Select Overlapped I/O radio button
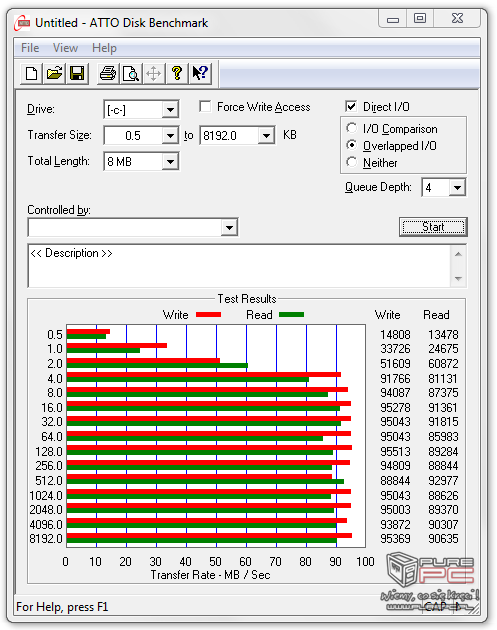The height and width of the screenshot is (630, 497). (x=352, y=145)
